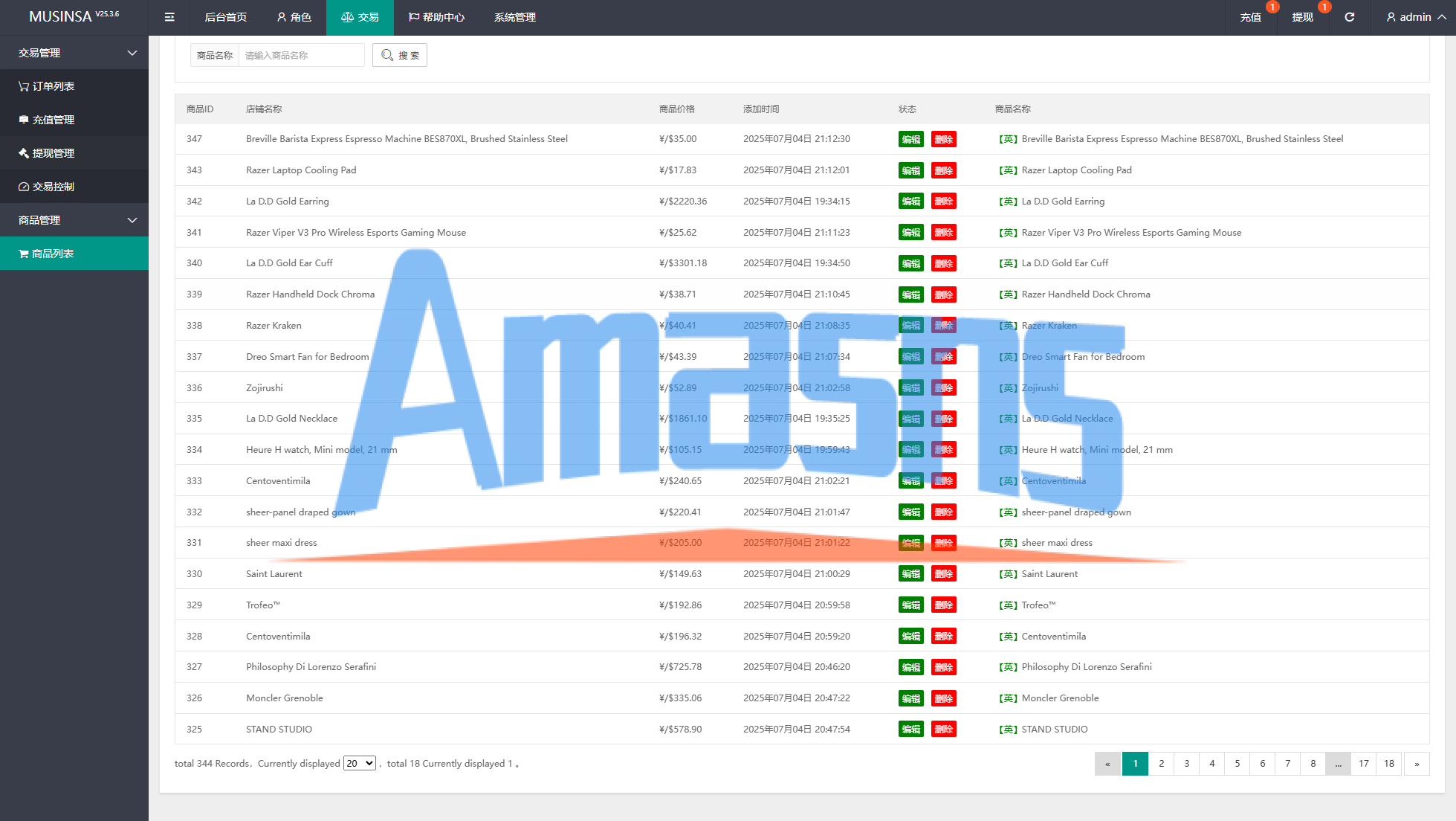Expand the admin user menu
The width and height of the screenshot is (1456, 821).
(1415, 17)
